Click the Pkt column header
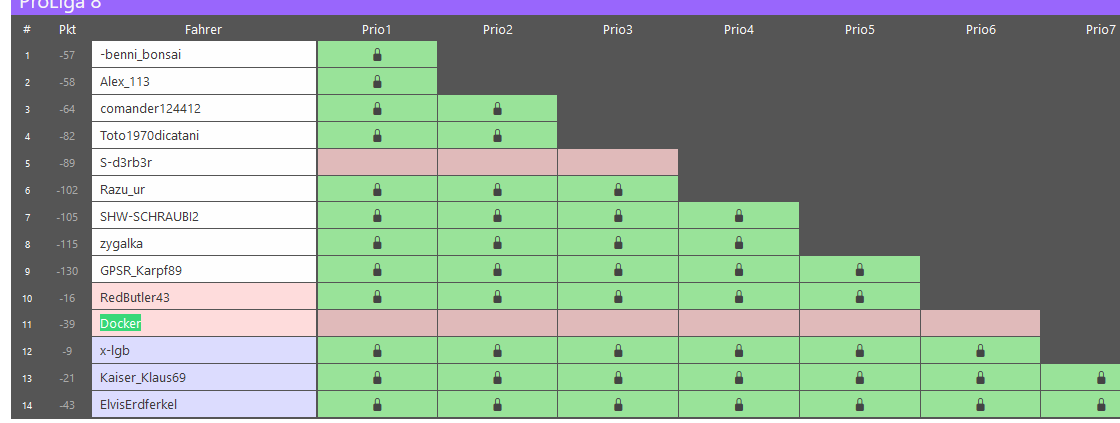Screen dimensions: 1120x423 68,30
